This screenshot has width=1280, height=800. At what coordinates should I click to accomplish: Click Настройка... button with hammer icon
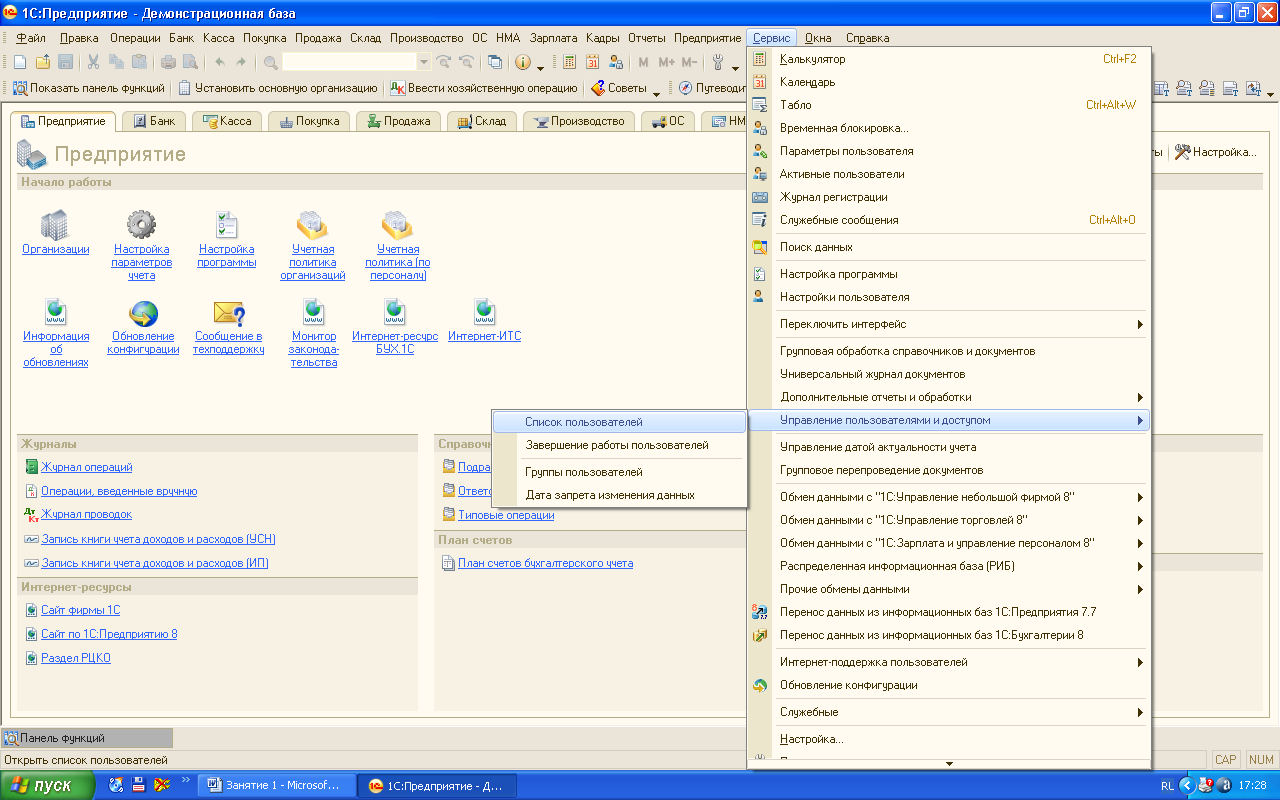coord(1215,152)
